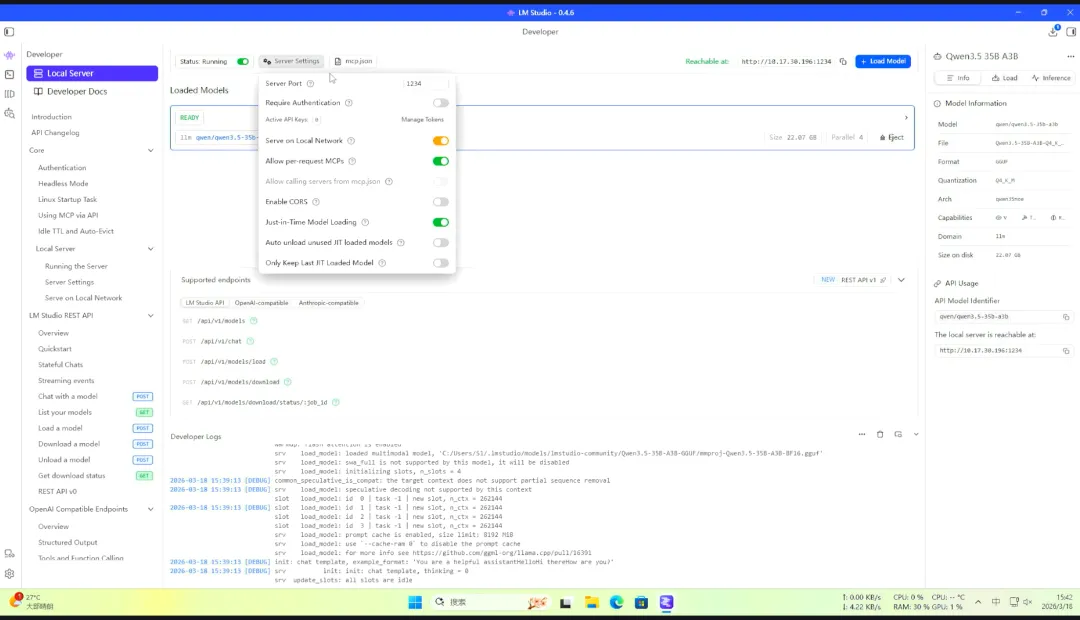Open File Explorer from the taskbar

(592, 603)
